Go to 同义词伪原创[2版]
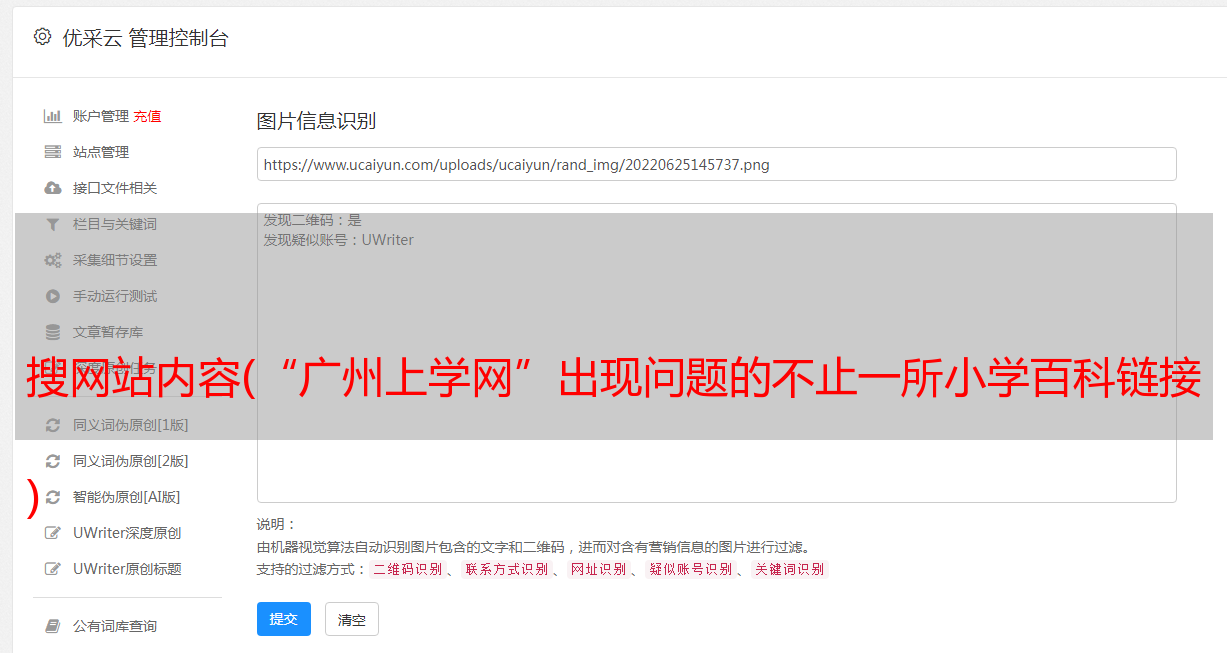 (x=131, y=461)
